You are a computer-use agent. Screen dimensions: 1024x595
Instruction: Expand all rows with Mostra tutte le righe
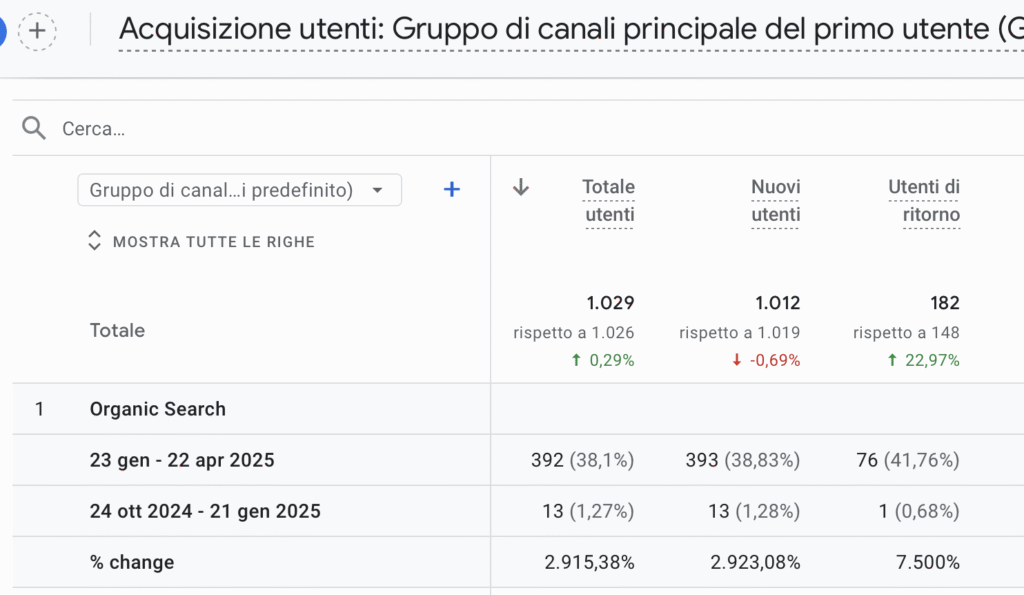[x=213, y=241]
